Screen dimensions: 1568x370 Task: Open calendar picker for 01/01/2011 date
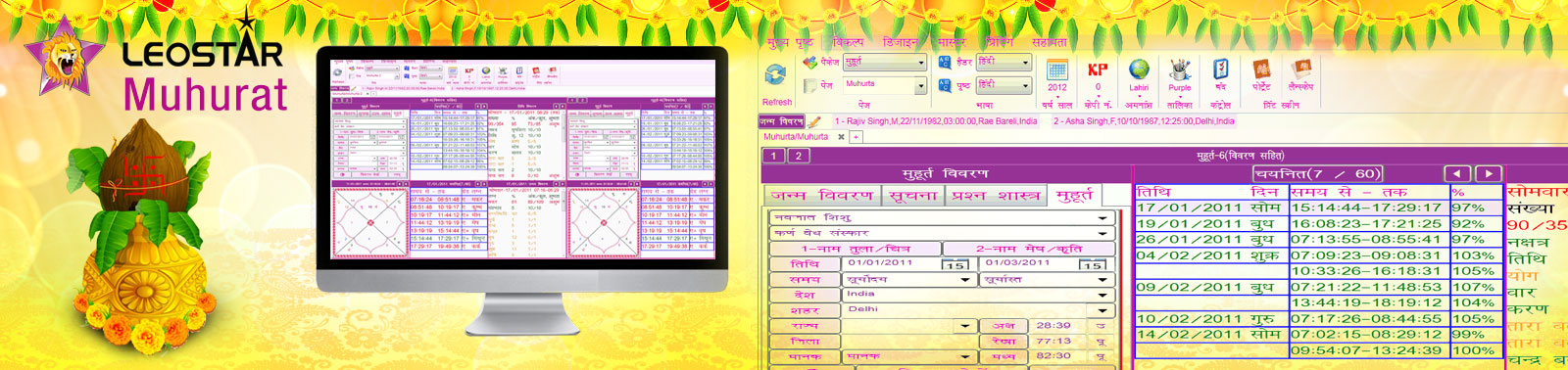[x=955, y=264]
